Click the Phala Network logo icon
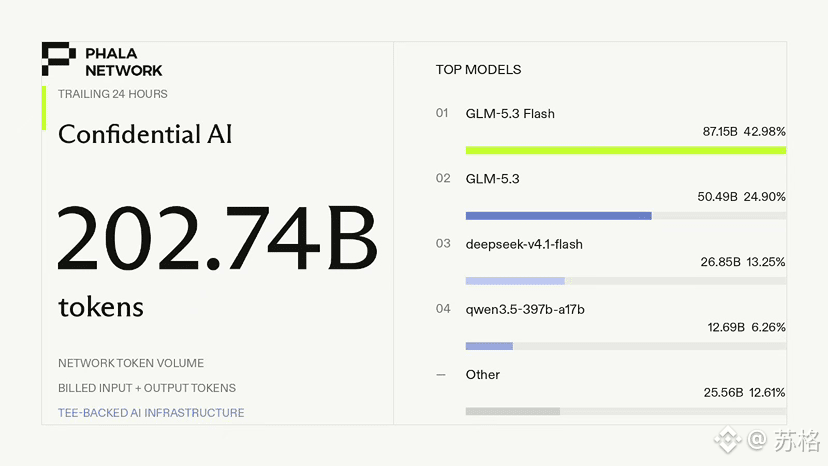828x466 pixels. [x=59, y=59]
